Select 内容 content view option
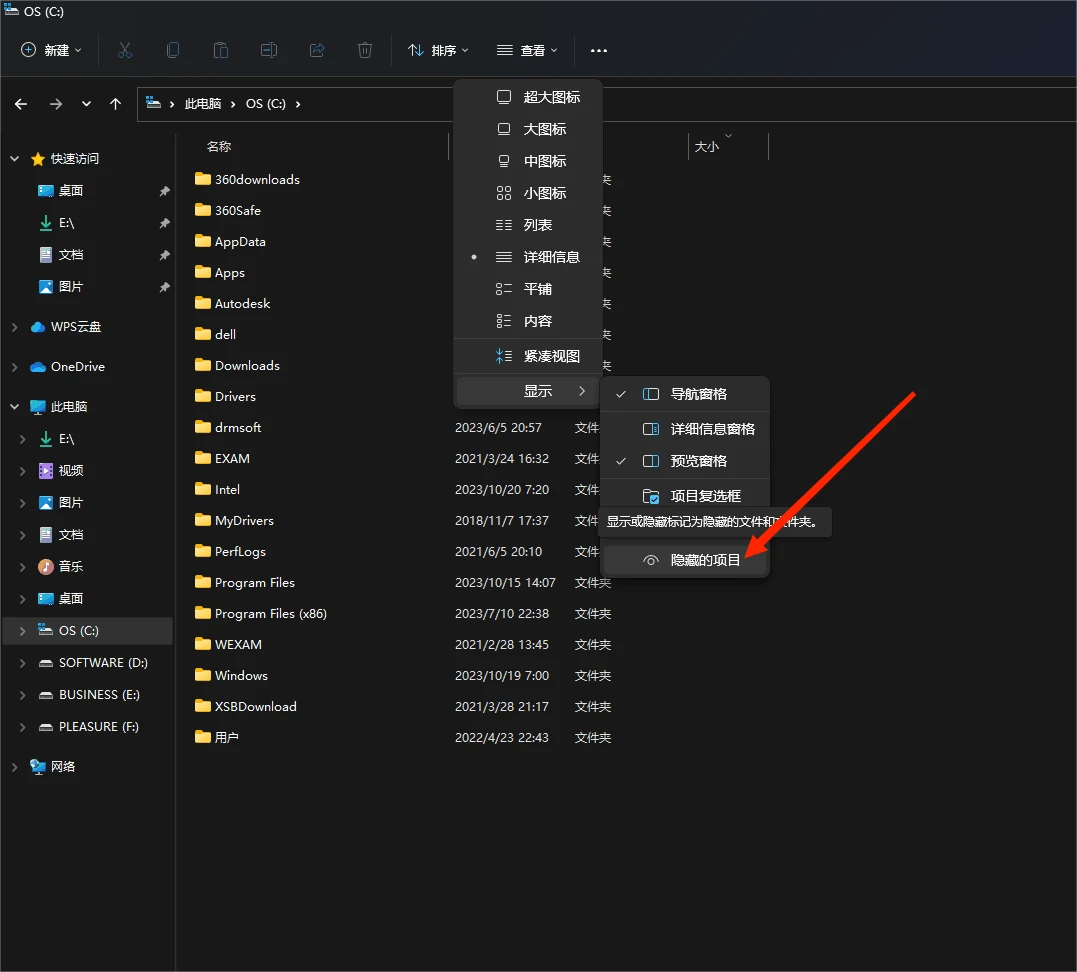1077x972 pixels. pyautogui.click(x=528, y=321)
